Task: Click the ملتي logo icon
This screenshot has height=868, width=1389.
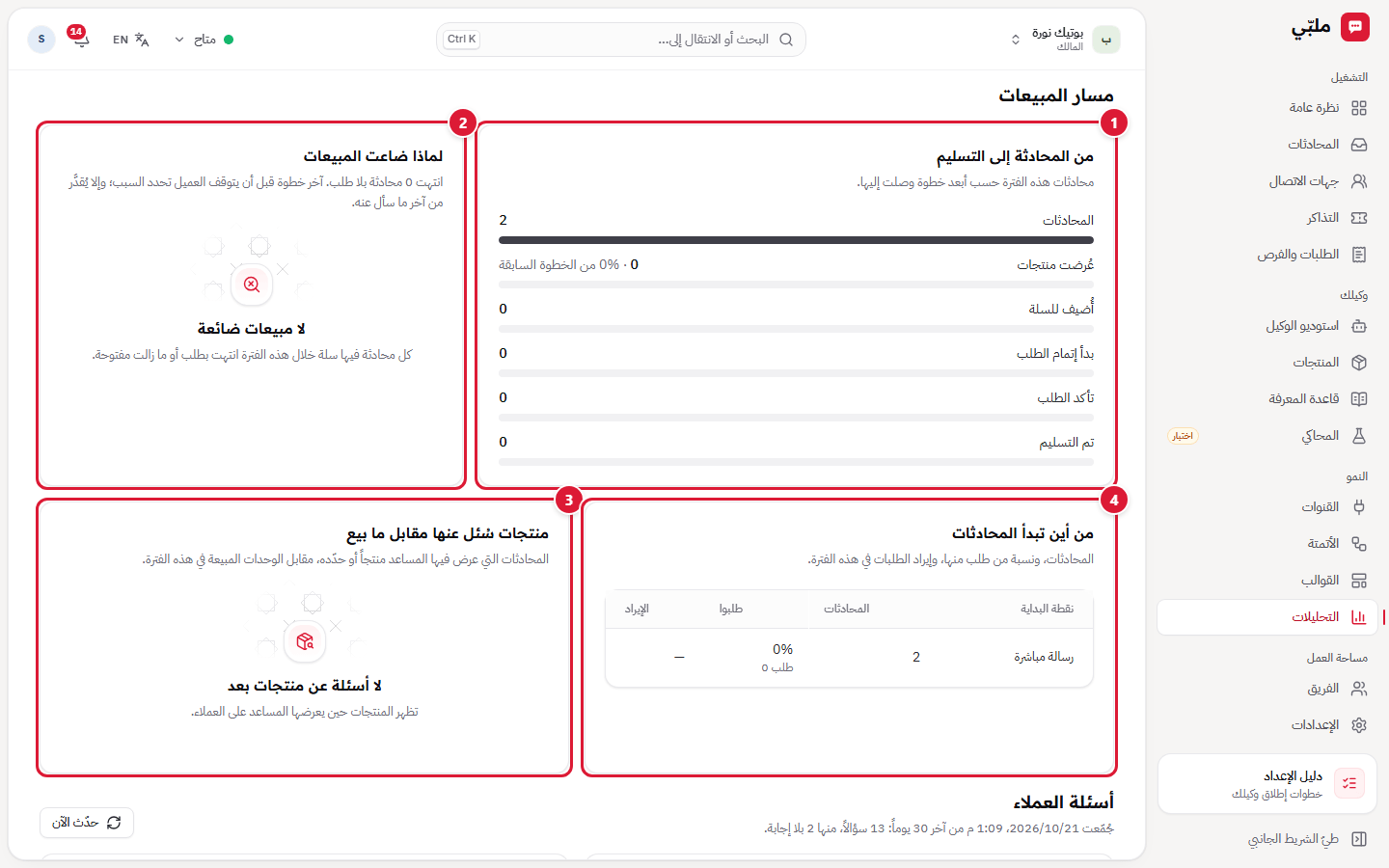Action: point(1355,27)
